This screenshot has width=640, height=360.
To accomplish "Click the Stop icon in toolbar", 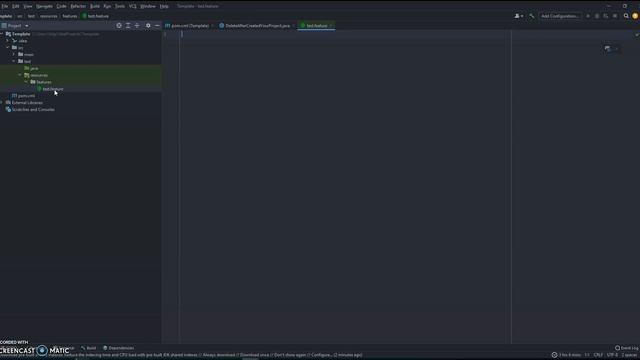I will tap(615, 16).
